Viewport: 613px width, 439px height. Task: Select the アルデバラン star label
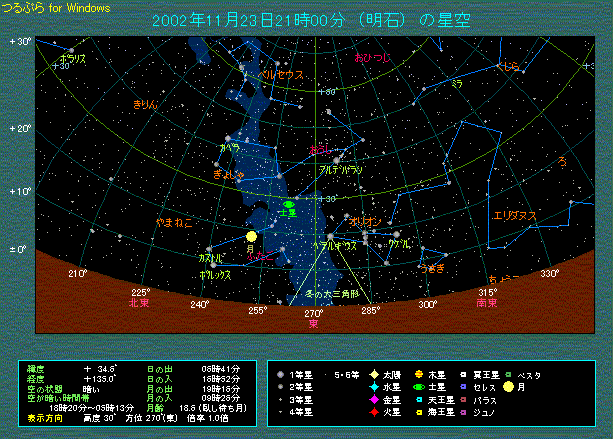[340, 171]
